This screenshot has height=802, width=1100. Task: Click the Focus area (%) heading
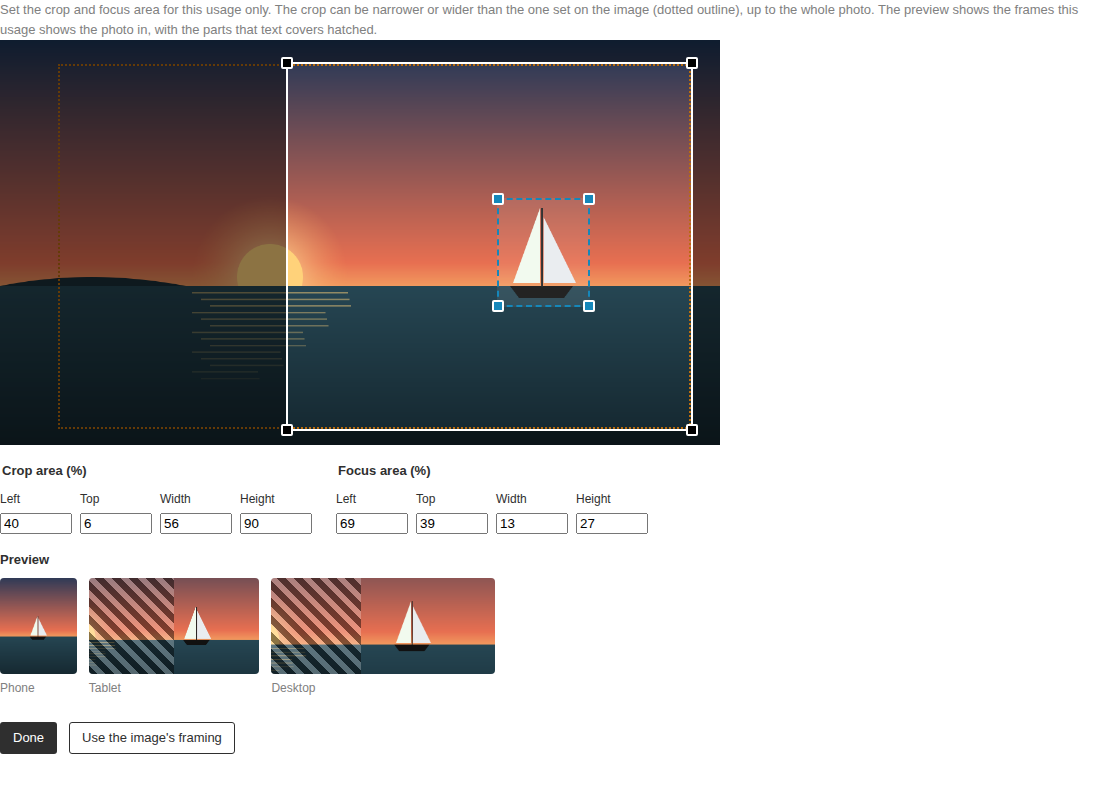[384, 471]
